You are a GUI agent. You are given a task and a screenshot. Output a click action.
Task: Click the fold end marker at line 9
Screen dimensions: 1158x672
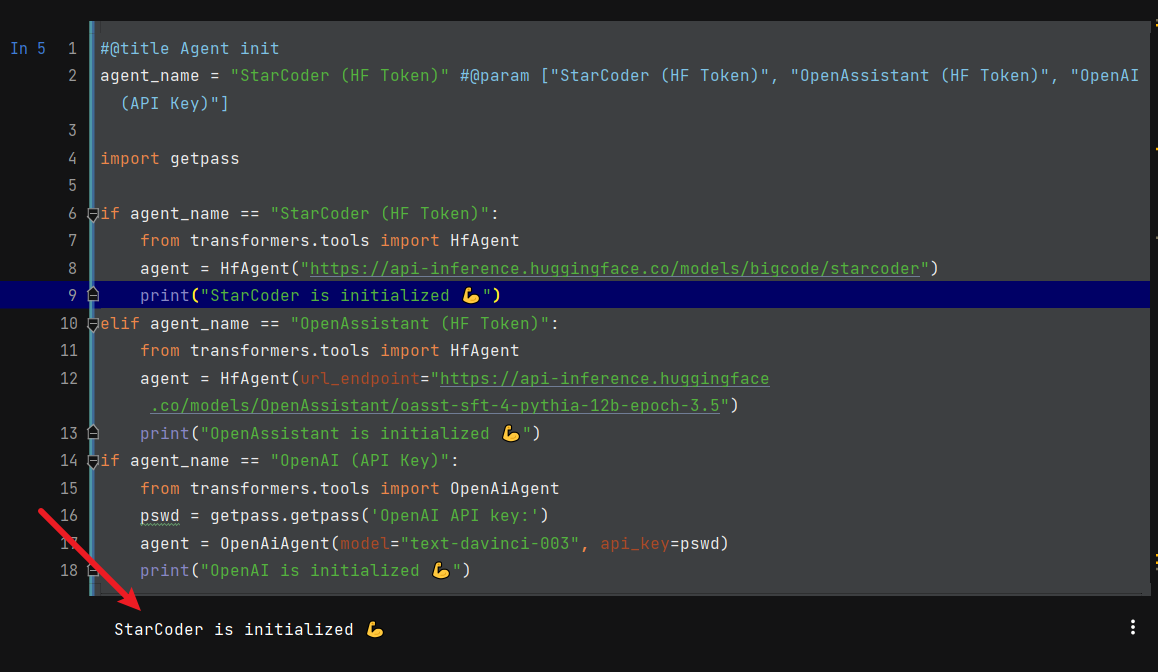93,295
